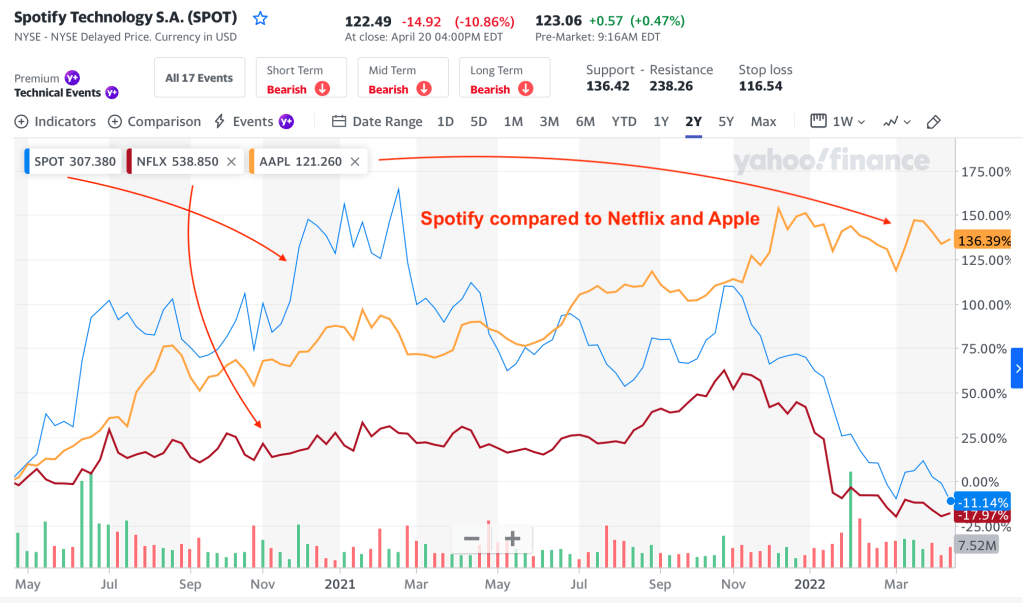The height and width of the screenshot is (603, 1023).
Task: Open the Indicators plus icon
Action: pyautogui.click(x=22, y=122)
